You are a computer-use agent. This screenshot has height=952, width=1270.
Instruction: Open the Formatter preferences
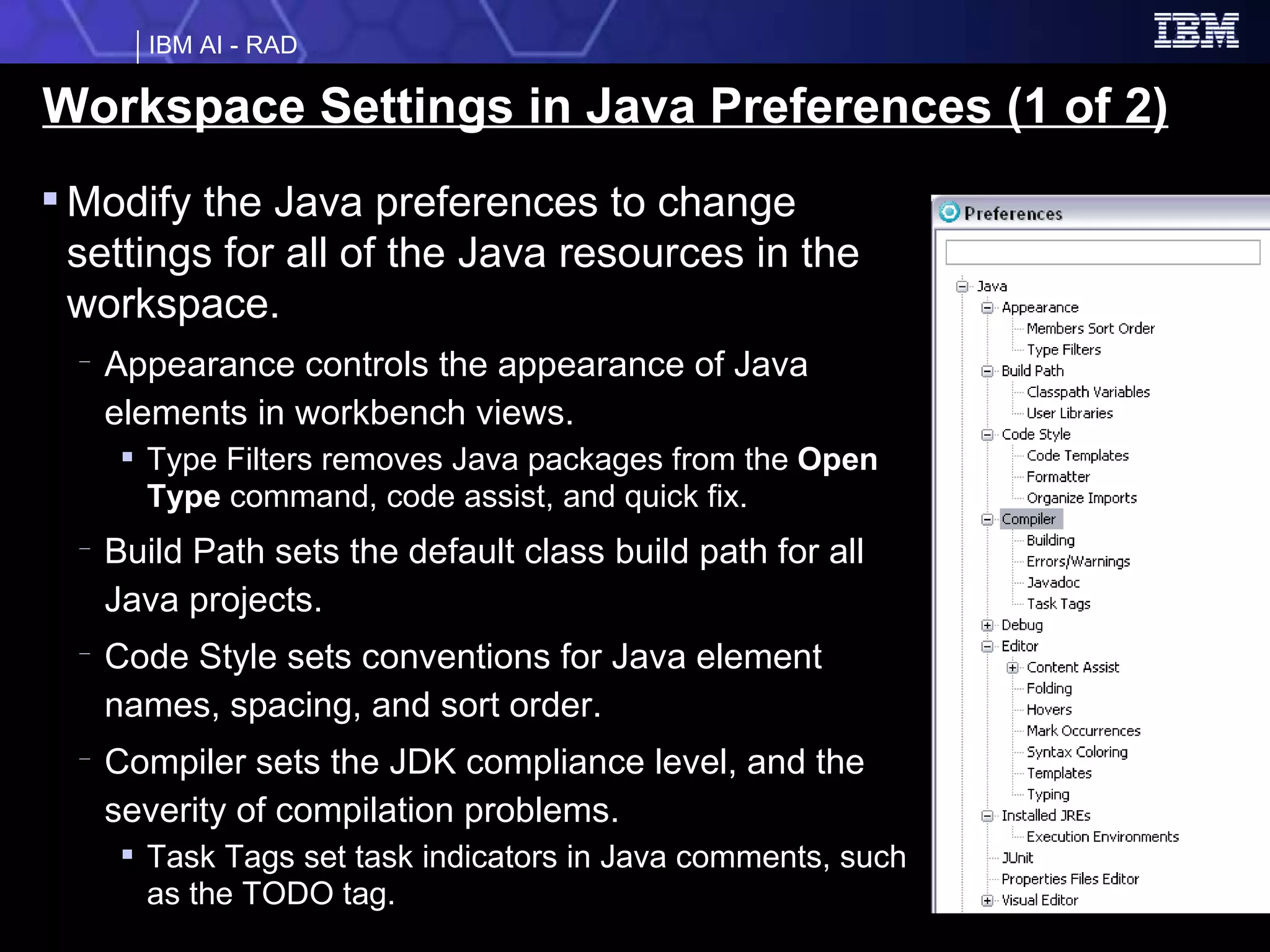point(1058,477)
